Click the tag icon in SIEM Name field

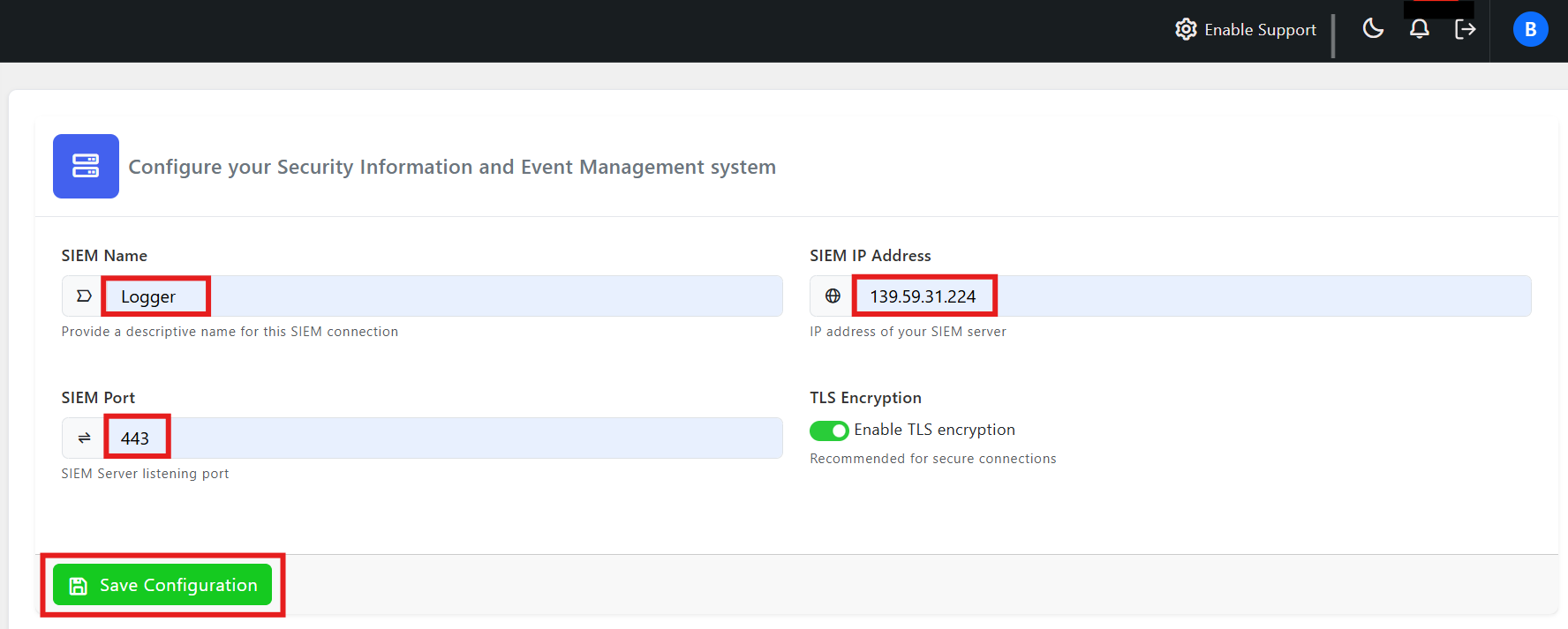[84, 296]
